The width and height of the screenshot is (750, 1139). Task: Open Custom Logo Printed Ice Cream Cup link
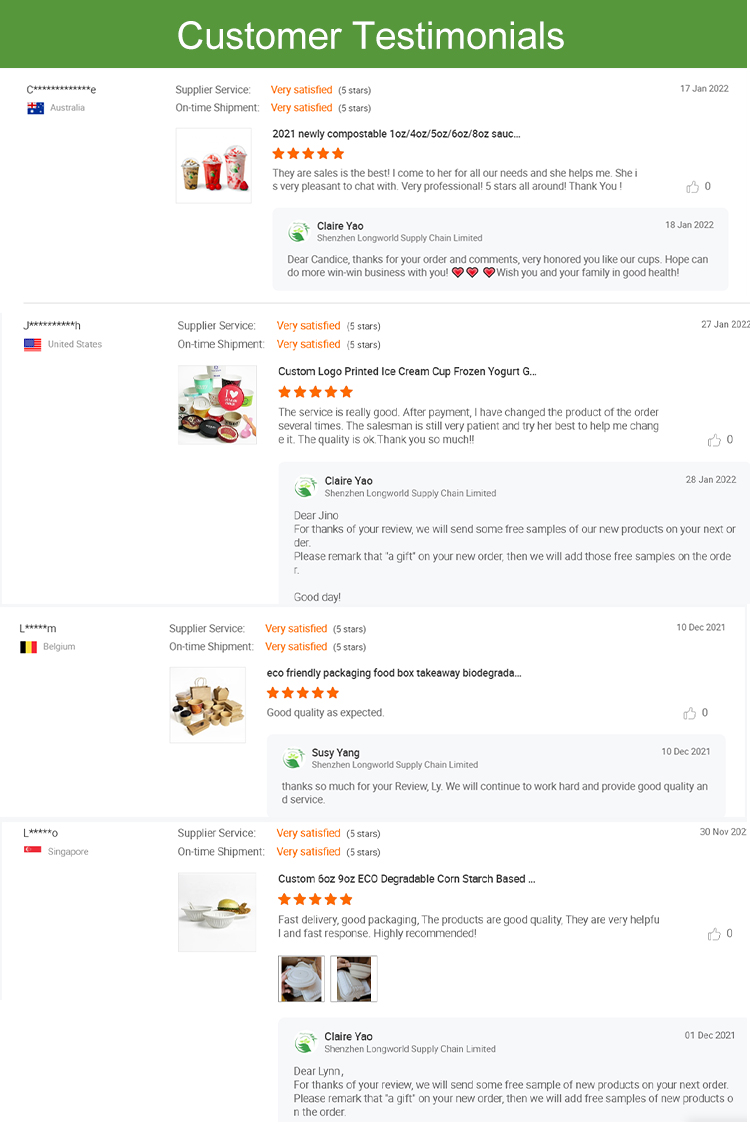(x=407, y=372)
